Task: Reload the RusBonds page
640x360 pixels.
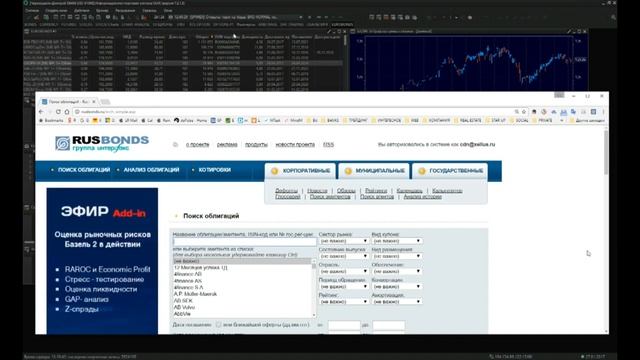Action: [x=58, y=111]
